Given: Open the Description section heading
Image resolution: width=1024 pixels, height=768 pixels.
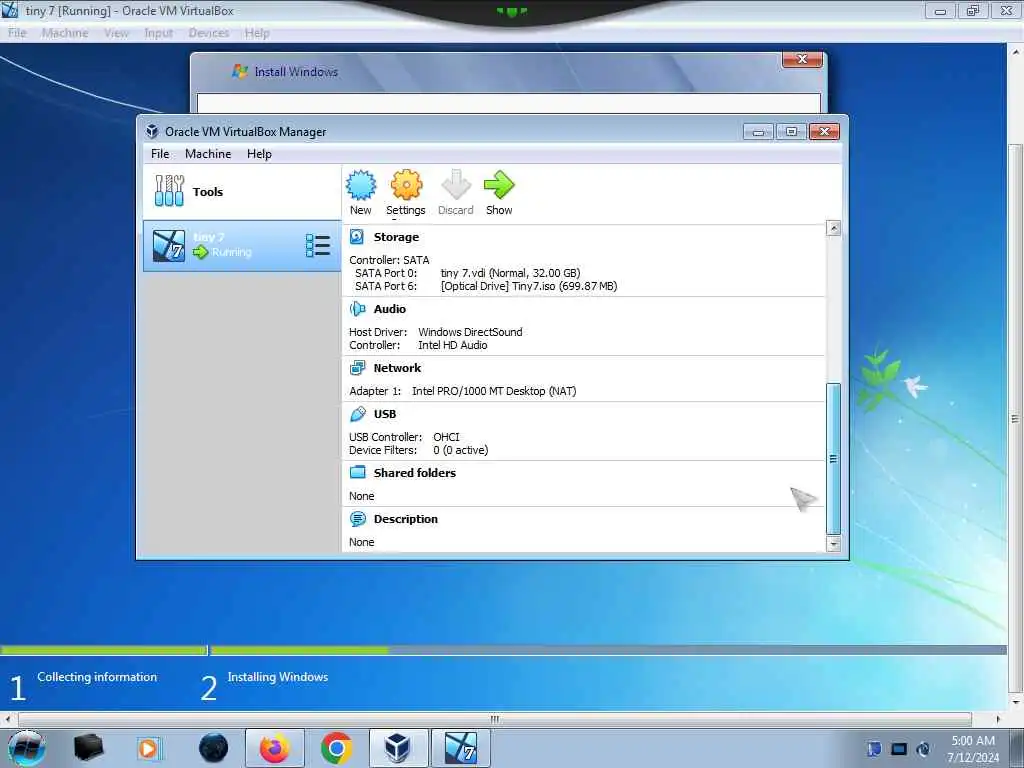Looking at the screenshot, I should click(406, 519).
